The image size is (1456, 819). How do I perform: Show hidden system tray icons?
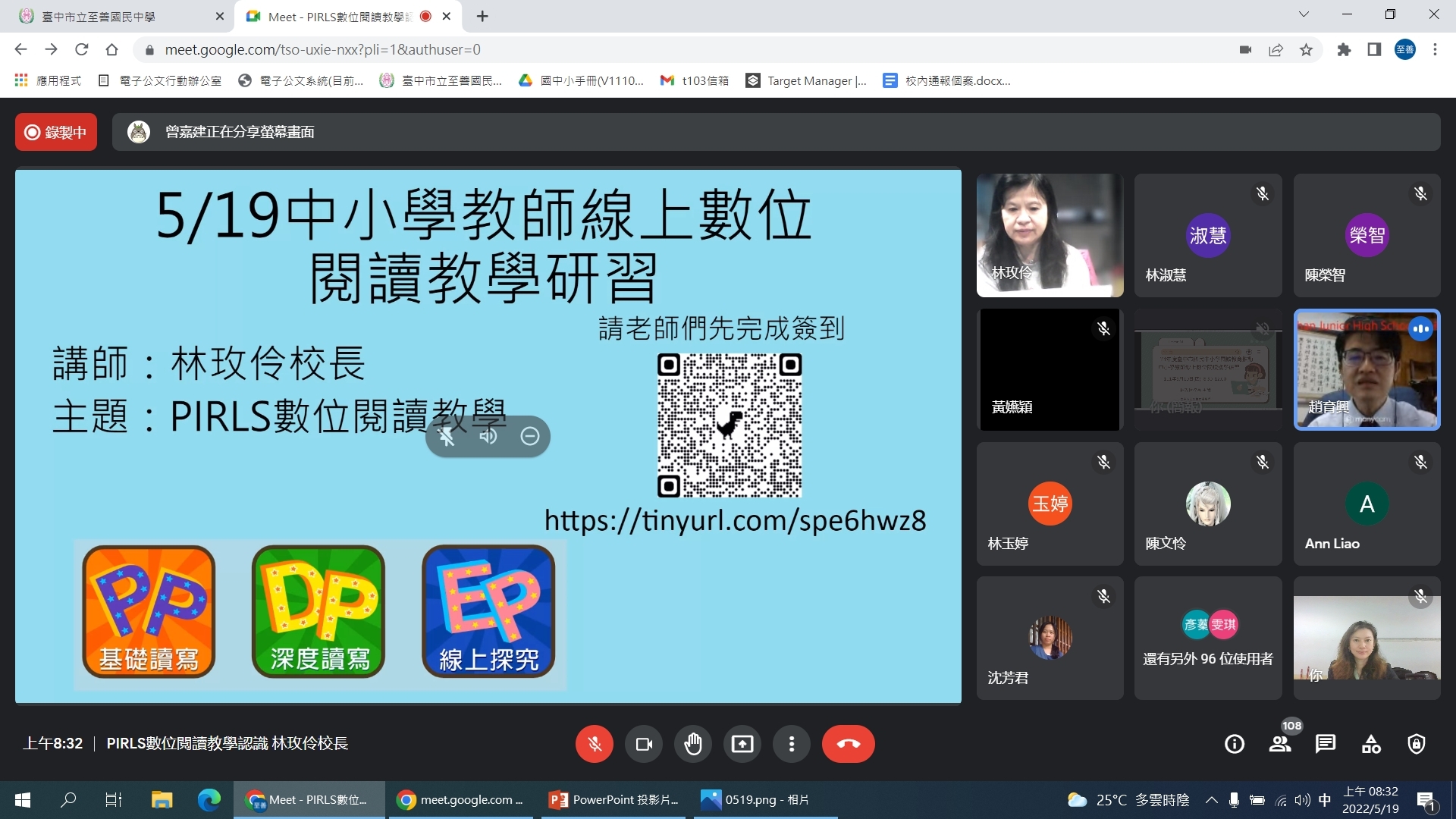pyautogui.click(x=1211, y=800)
